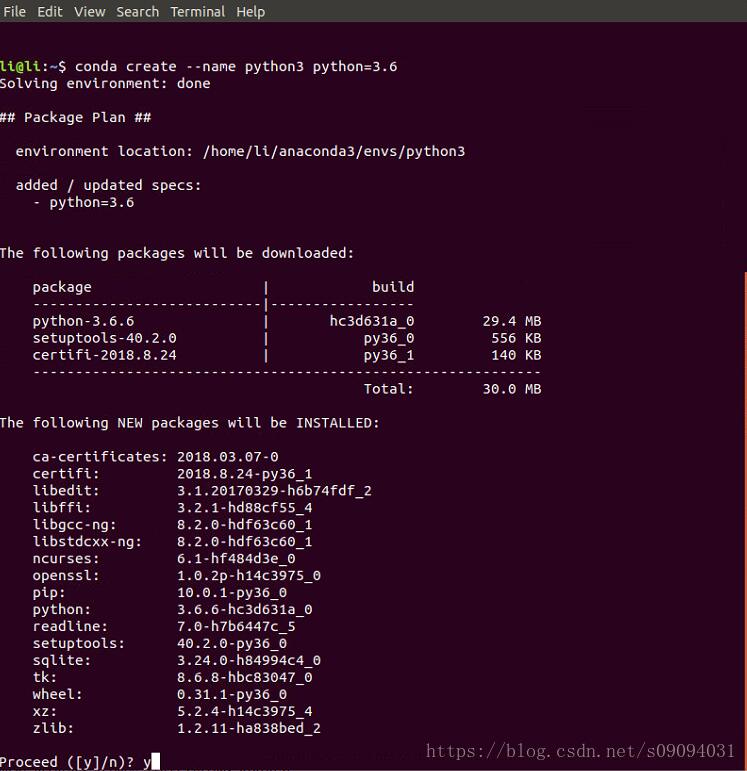Click the path '/home/li/anaconda3/envs/python3'
Image resolution: width=747 pixels, height=771 pixels.
pos(334,151)
